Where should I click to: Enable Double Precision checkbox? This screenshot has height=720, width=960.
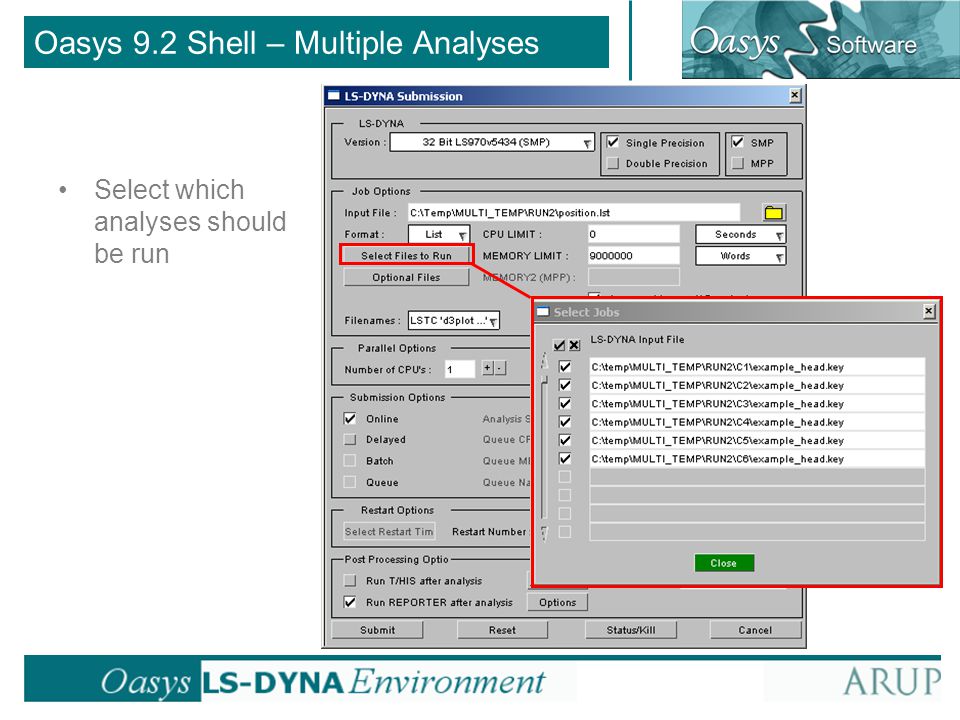[x=613, y=163]
